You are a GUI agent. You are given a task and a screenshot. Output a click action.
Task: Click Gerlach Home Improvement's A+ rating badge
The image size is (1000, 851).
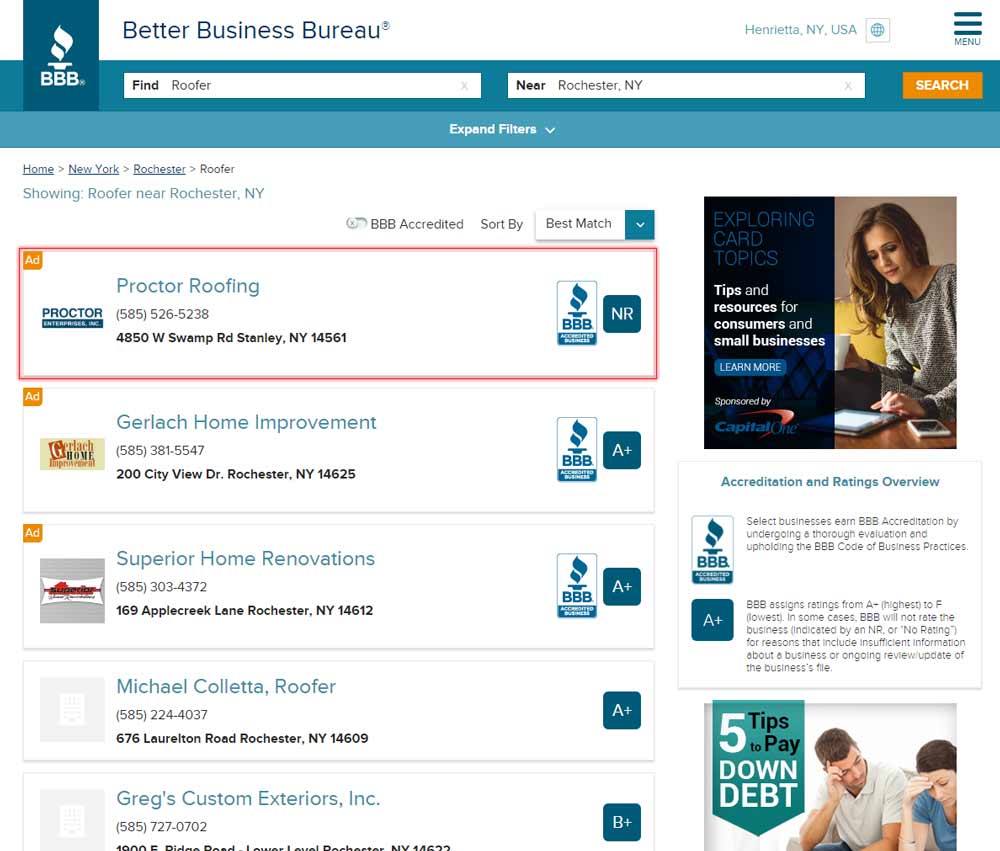[x=621, y=450]
